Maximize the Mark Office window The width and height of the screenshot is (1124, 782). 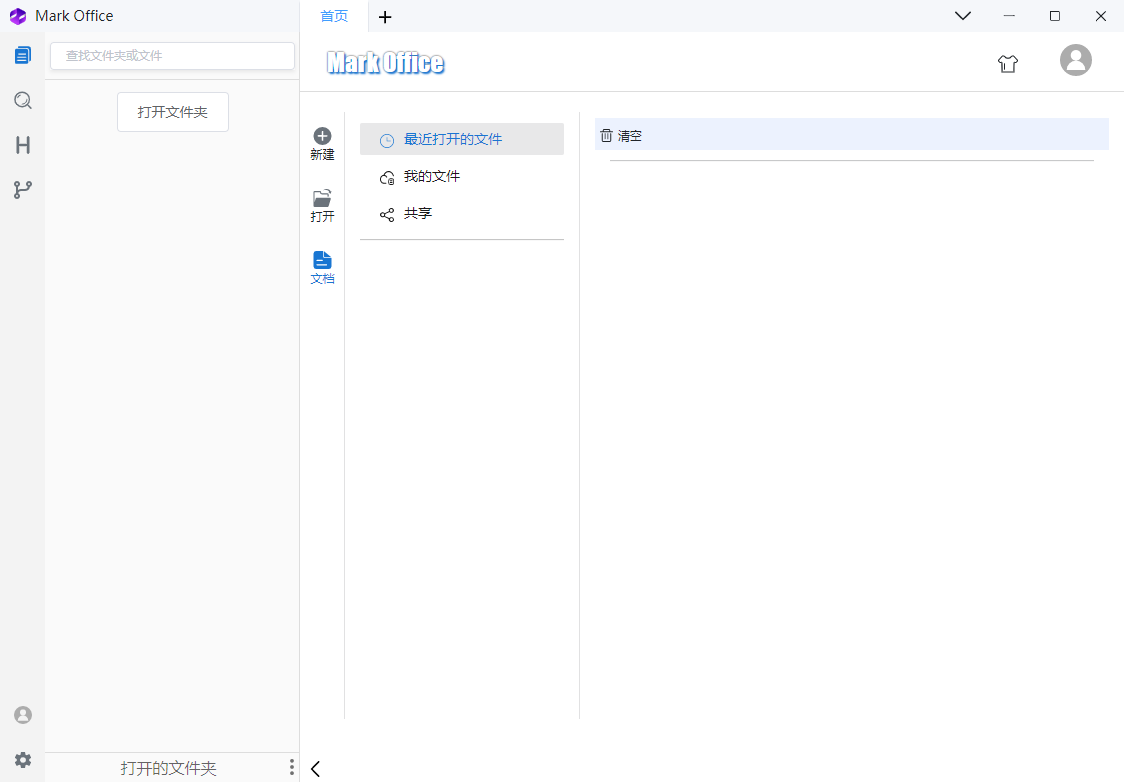pyautogui.click(x=1054, y=16)
